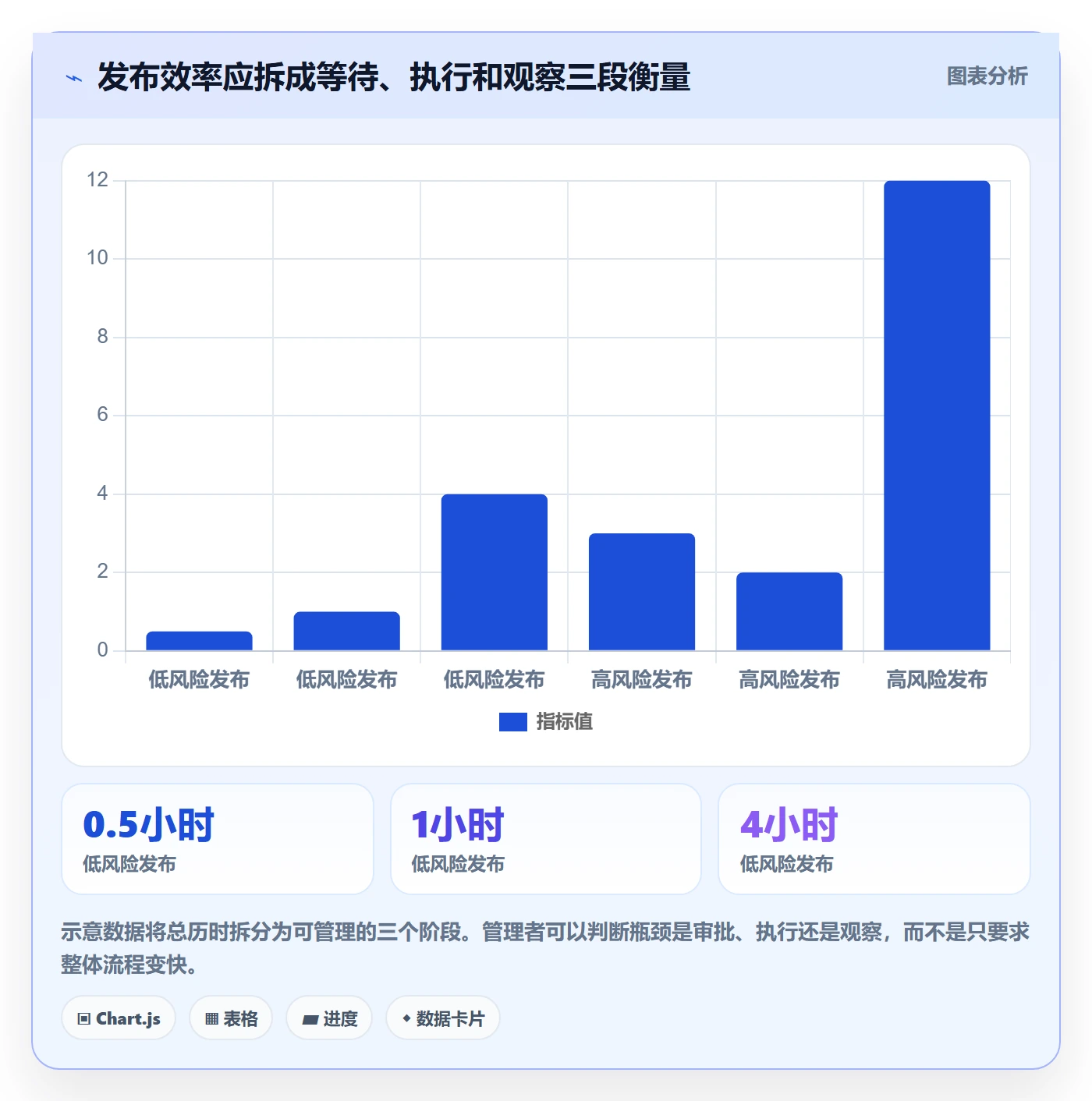Click the bar icon in the 进度 chip
This screenshot has width=1092, height=1101.
coord(310,1019)
